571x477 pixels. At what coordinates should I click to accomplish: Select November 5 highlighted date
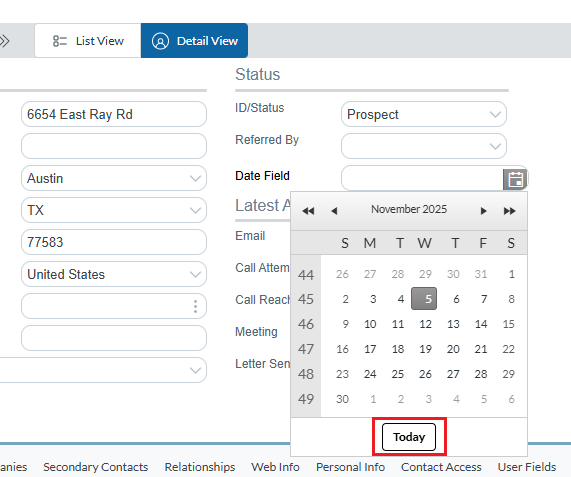point(424,299)
